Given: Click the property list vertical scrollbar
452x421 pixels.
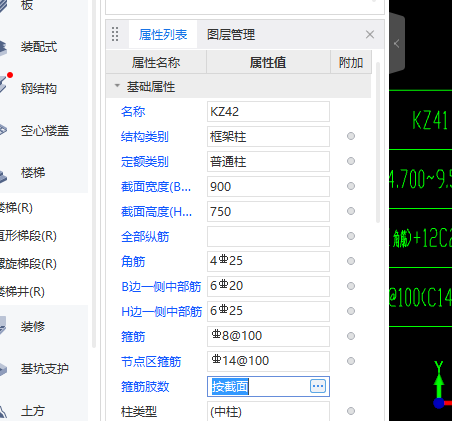Looking at the screenshot, I should tap(378, 142).
